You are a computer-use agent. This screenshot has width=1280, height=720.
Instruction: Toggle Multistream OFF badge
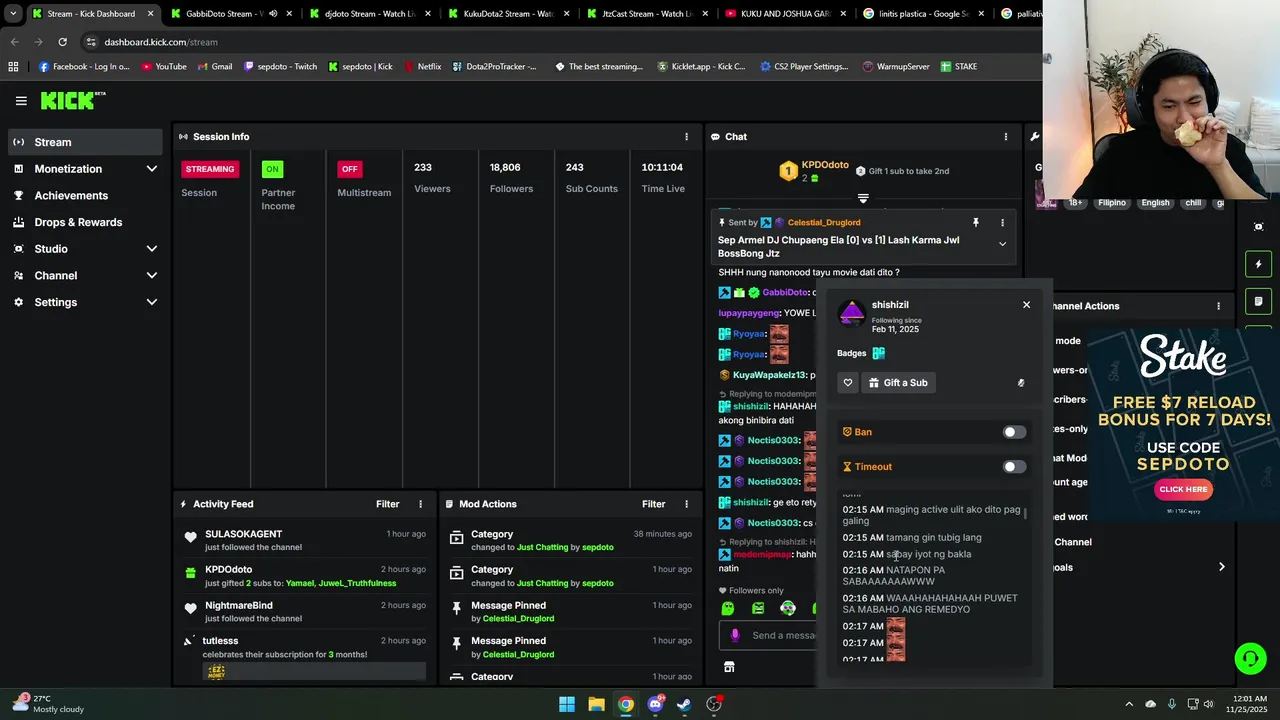click(x=349, y=169)
